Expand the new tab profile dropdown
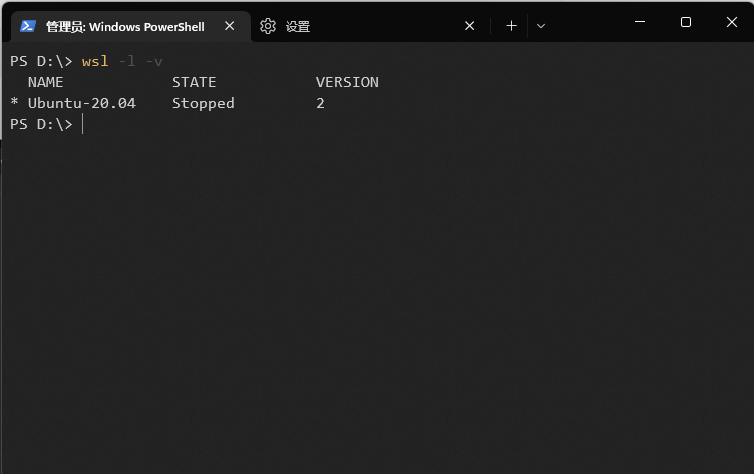This screenshot has width=754, height=474. tap(541, 26)
